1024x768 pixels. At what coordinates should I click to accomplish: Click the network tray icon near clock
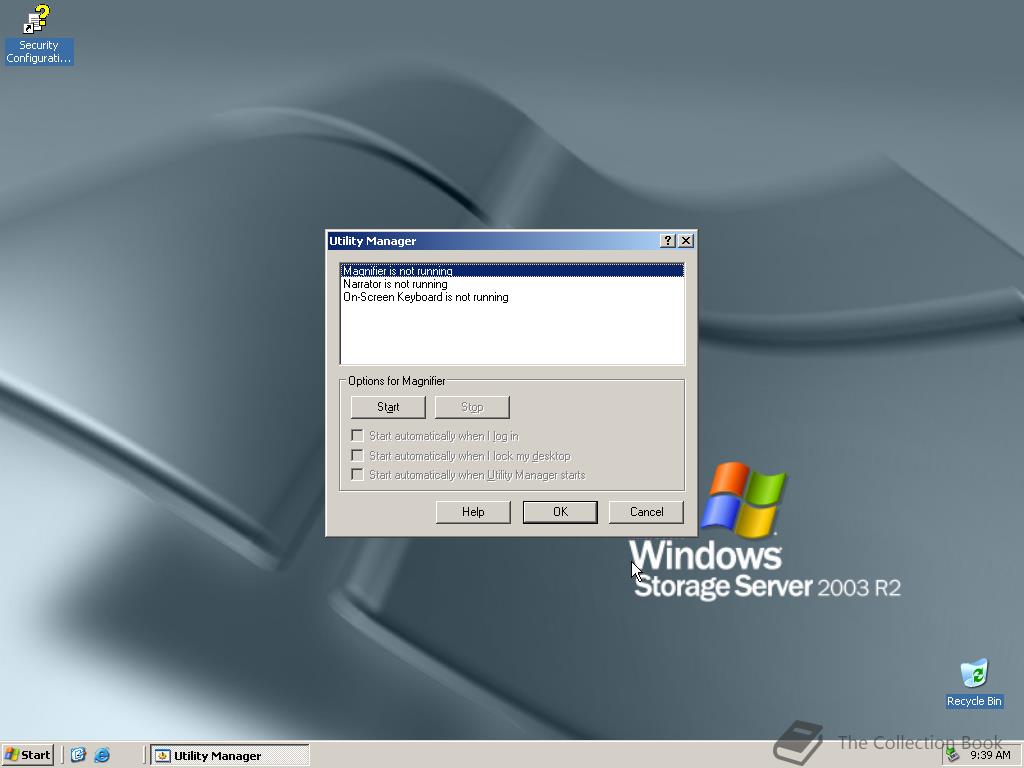pos(952,755)
